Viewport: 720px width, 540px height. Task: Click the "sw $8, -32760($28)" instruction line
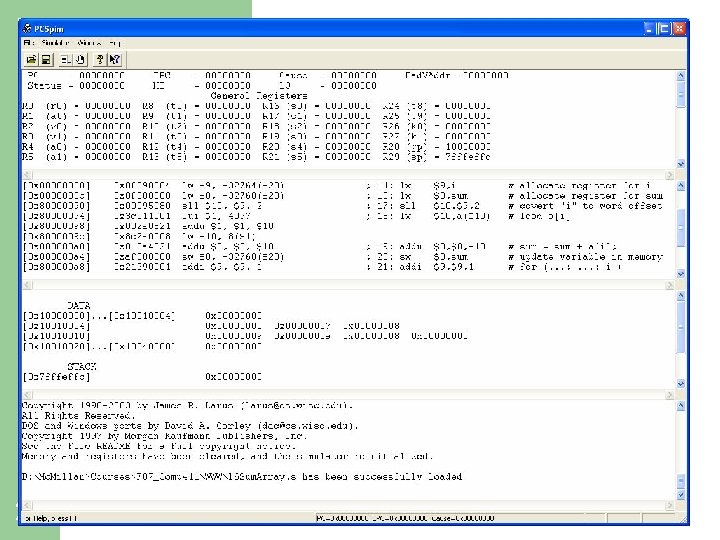(x=233, y=257)
